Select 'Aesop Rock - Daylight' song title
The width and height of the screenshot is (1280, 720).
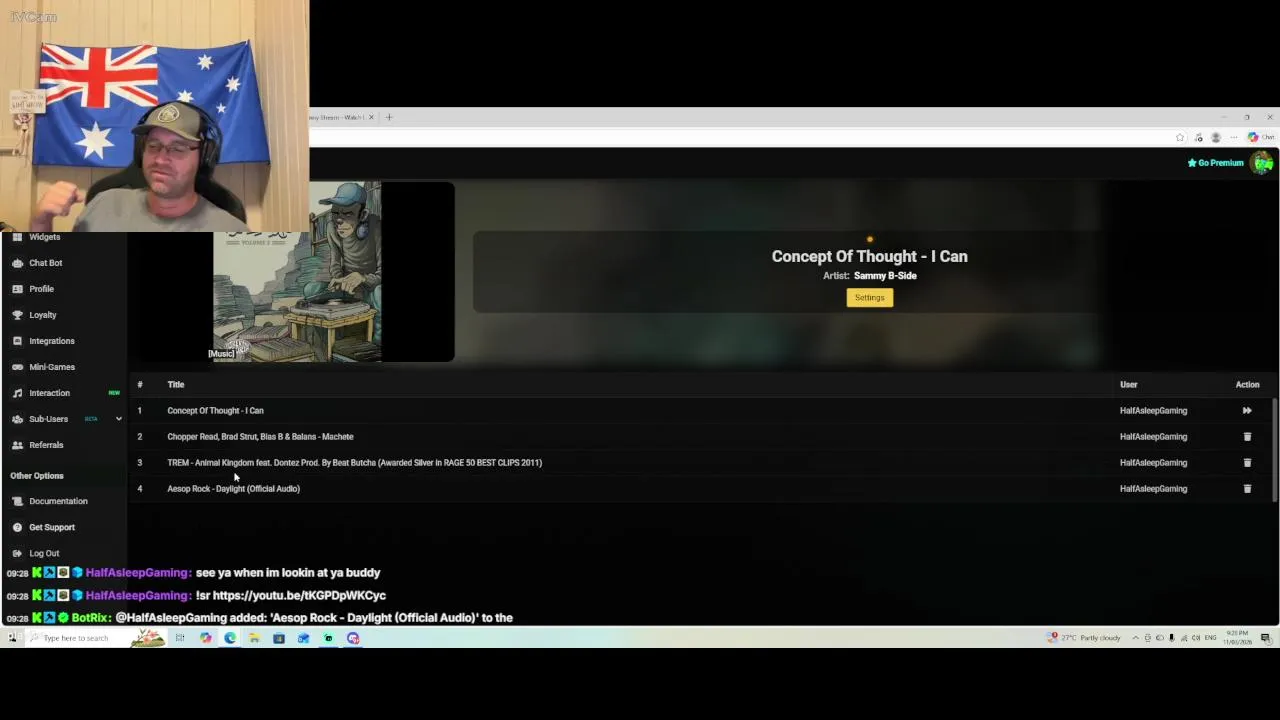click(233, 488)
